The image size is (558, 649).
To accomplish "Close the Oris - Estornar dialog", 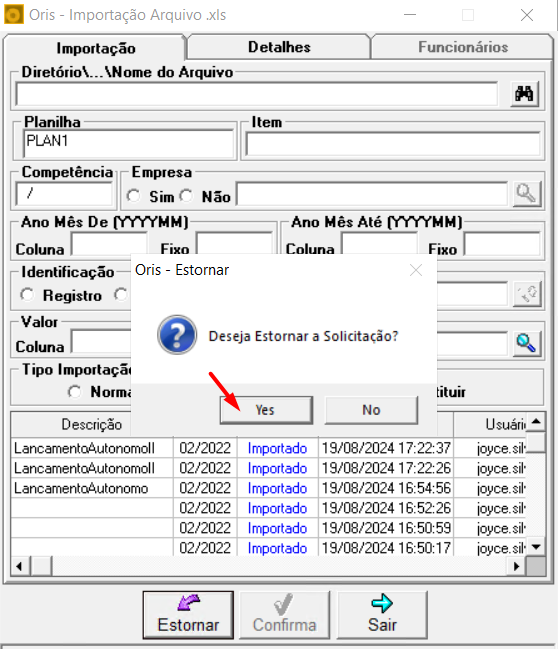I will (416, 270).
